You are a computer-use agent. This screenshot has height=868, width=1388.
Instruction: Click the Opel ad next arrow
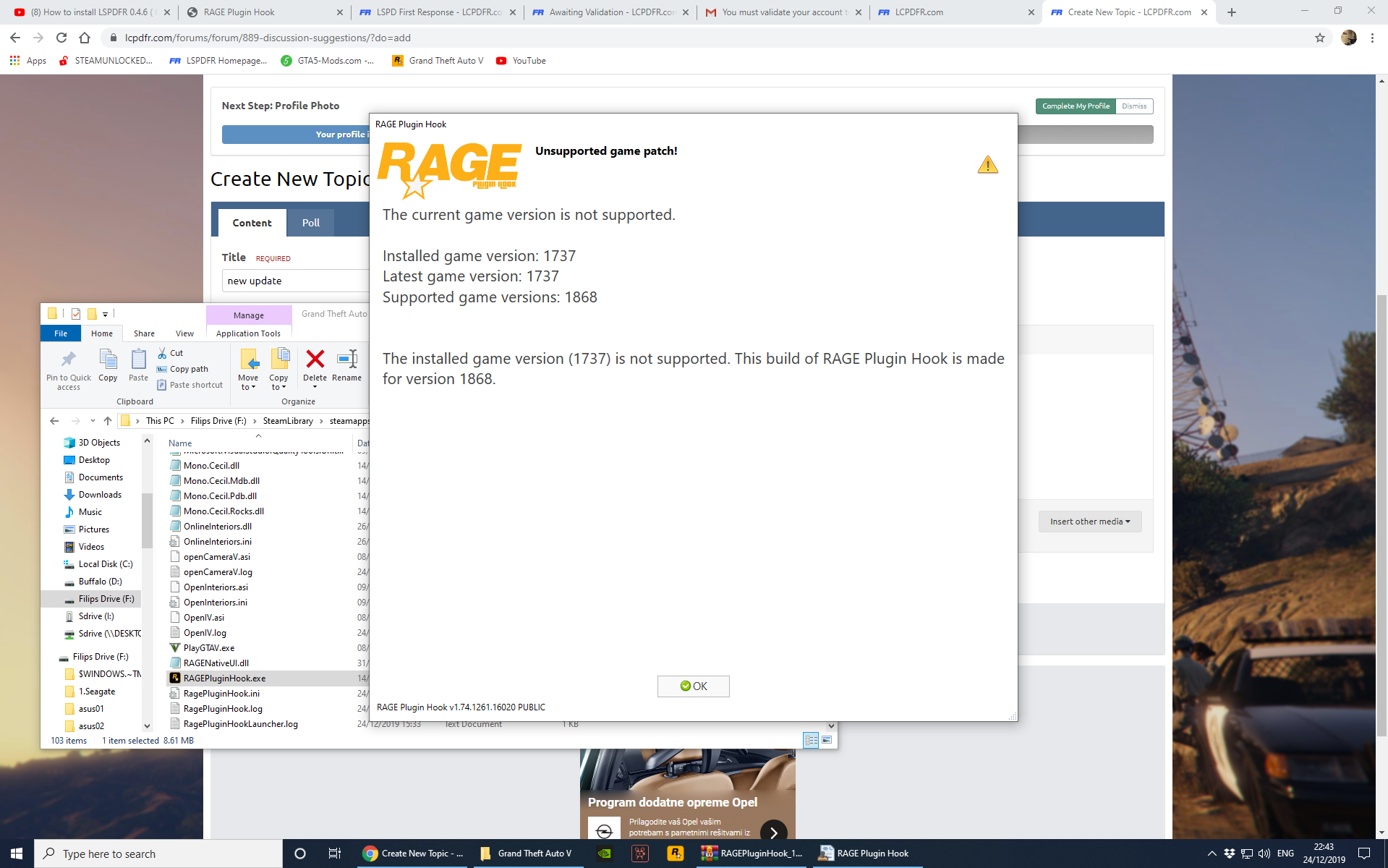pos(773,833)
